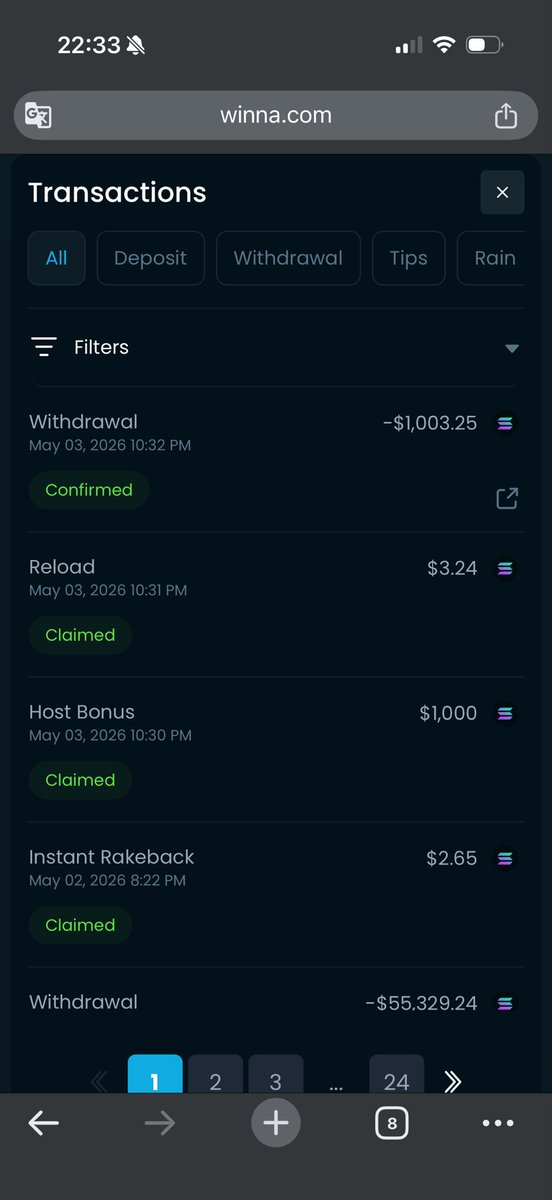Open the tab switcher showing 8 tabs

(392, 1123)
